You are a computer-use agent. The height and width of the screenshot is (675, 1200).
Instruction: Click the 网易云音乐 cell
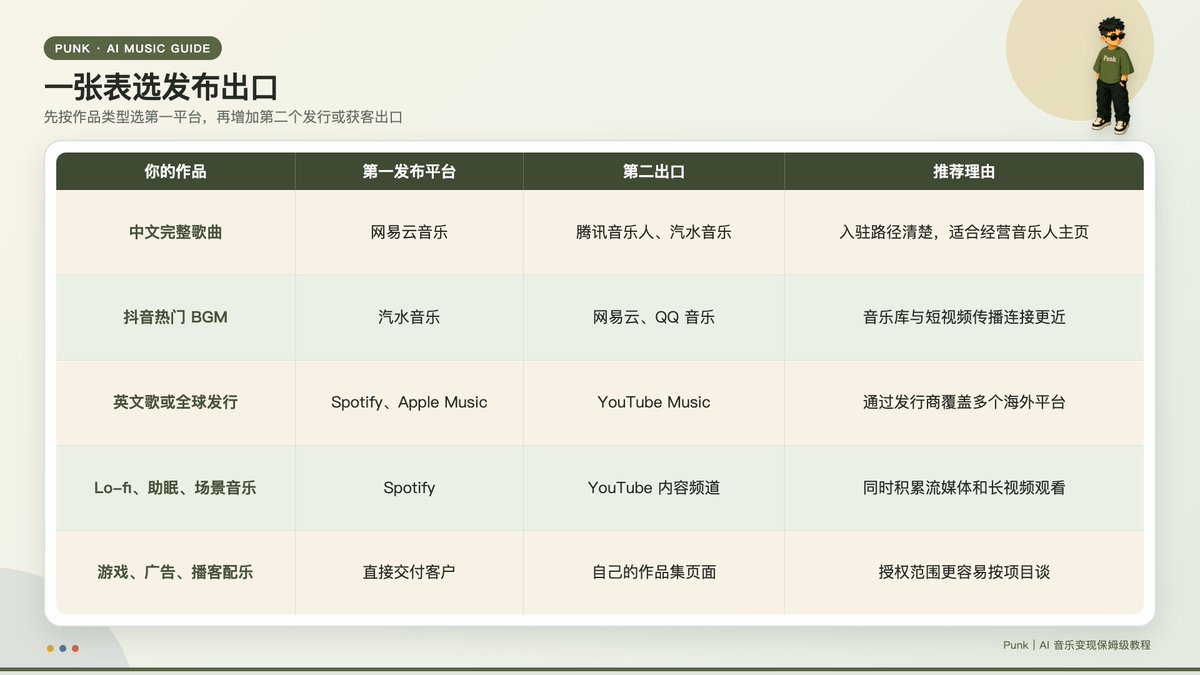409,232
